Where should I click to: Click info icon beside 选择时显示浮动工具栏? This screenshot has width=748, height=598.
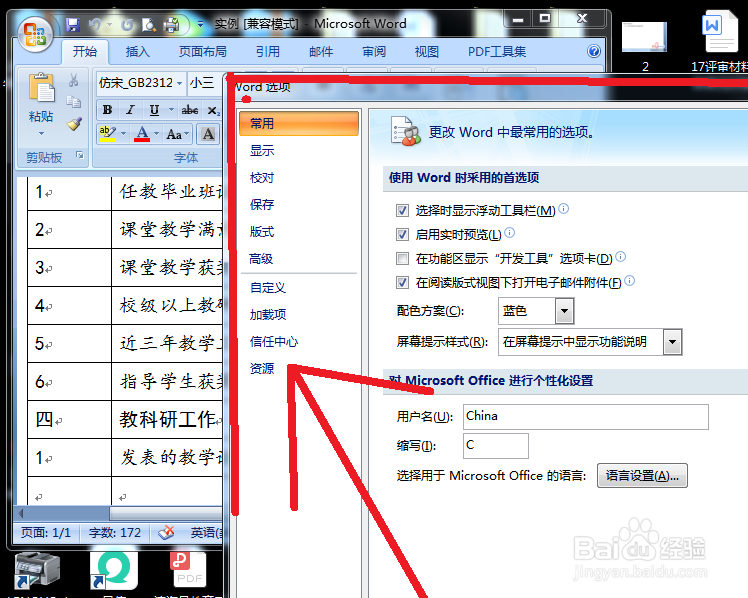pos(563,208)
